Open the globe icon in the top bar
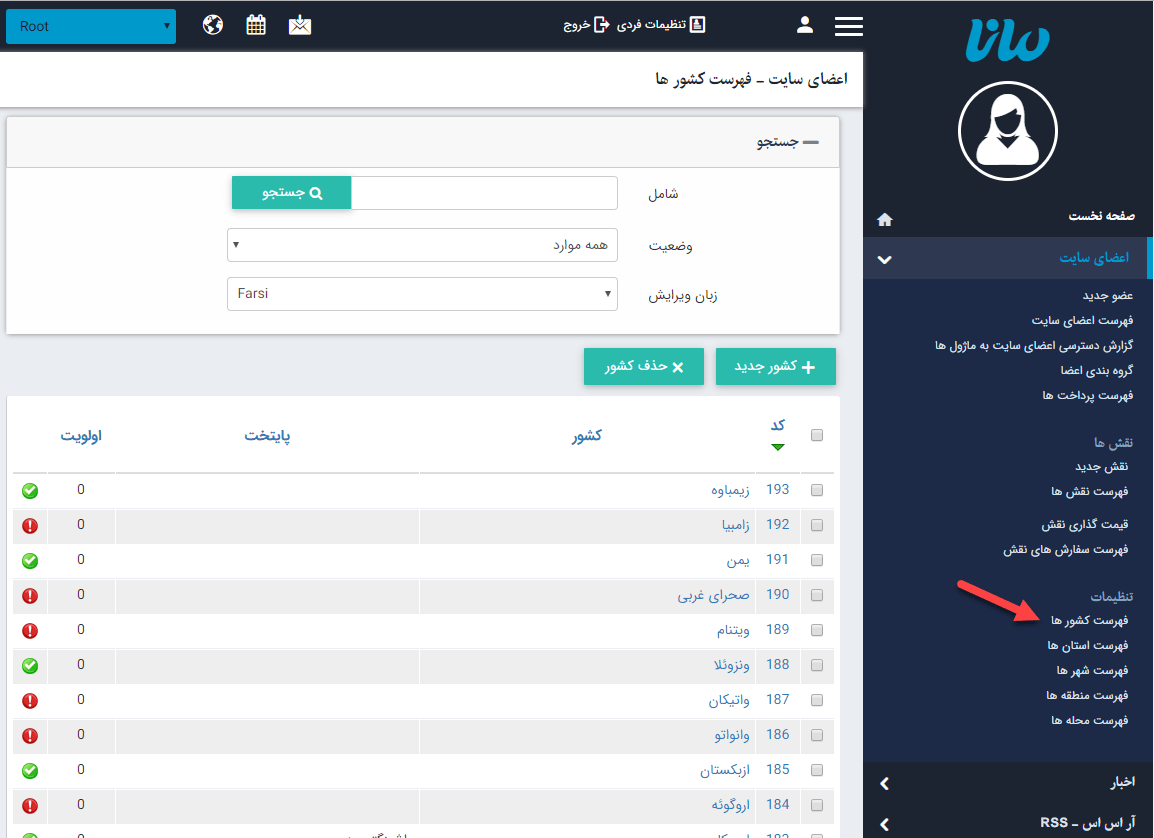 [212, 25]
